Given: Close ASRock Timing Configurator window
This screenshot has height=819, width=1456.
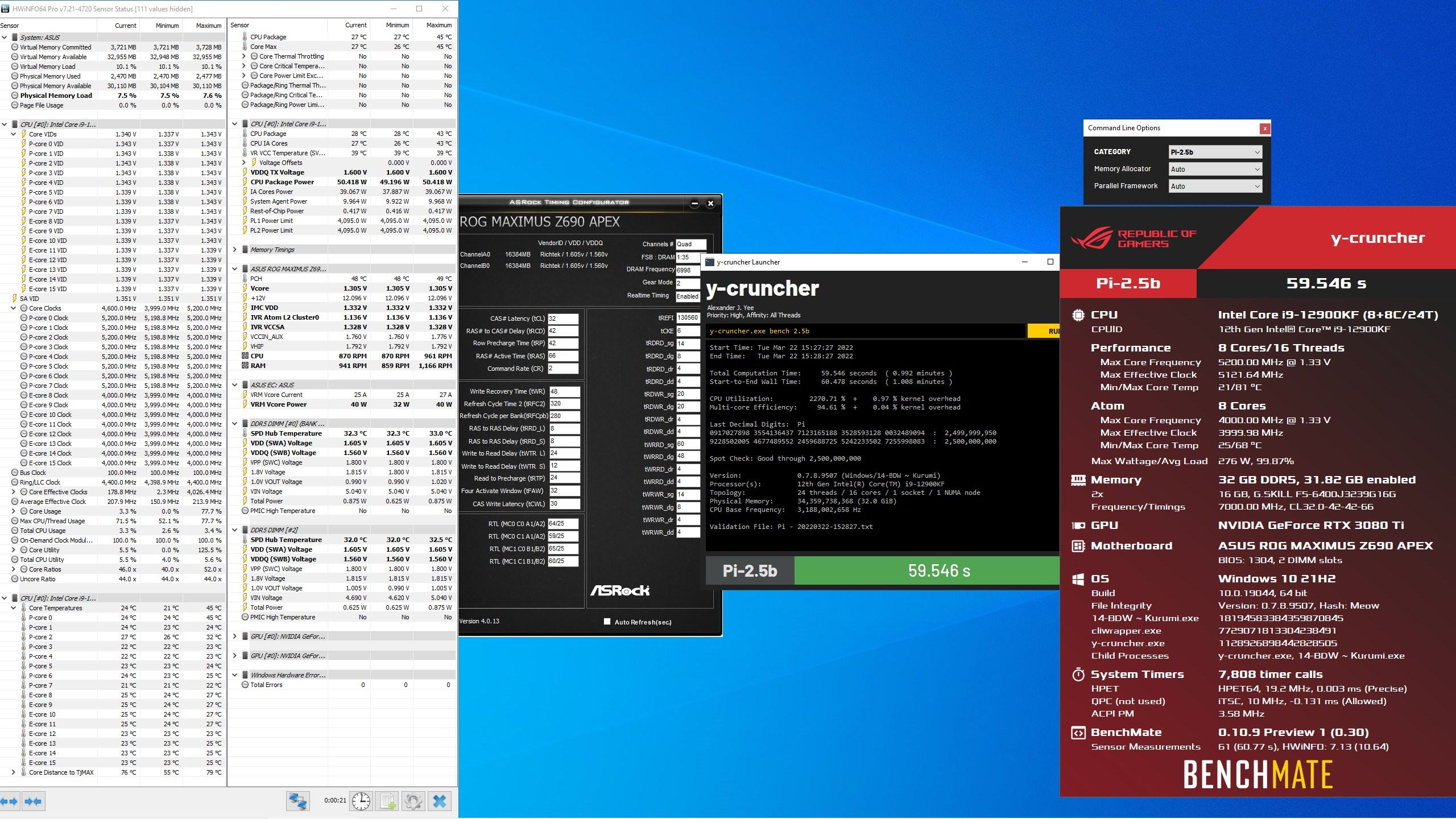Looking at the screenshot, I should [710, 203].
